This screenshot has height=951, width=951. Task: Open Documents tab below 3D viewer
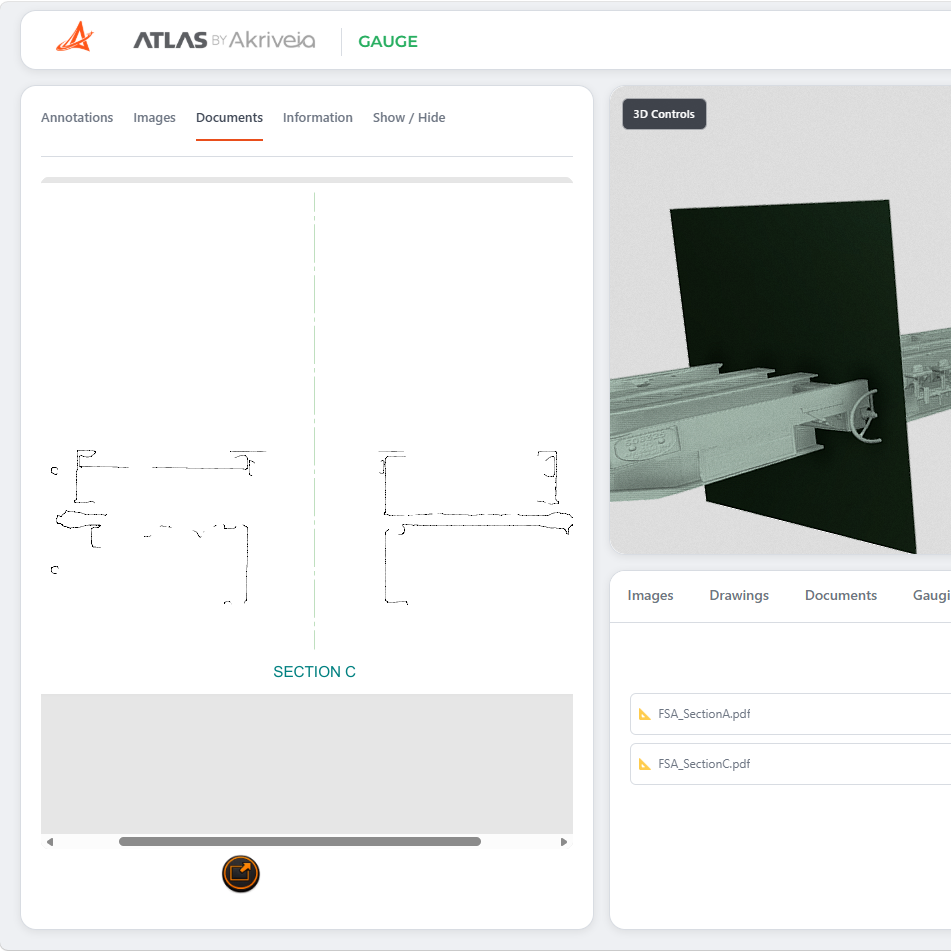(841, 596)
